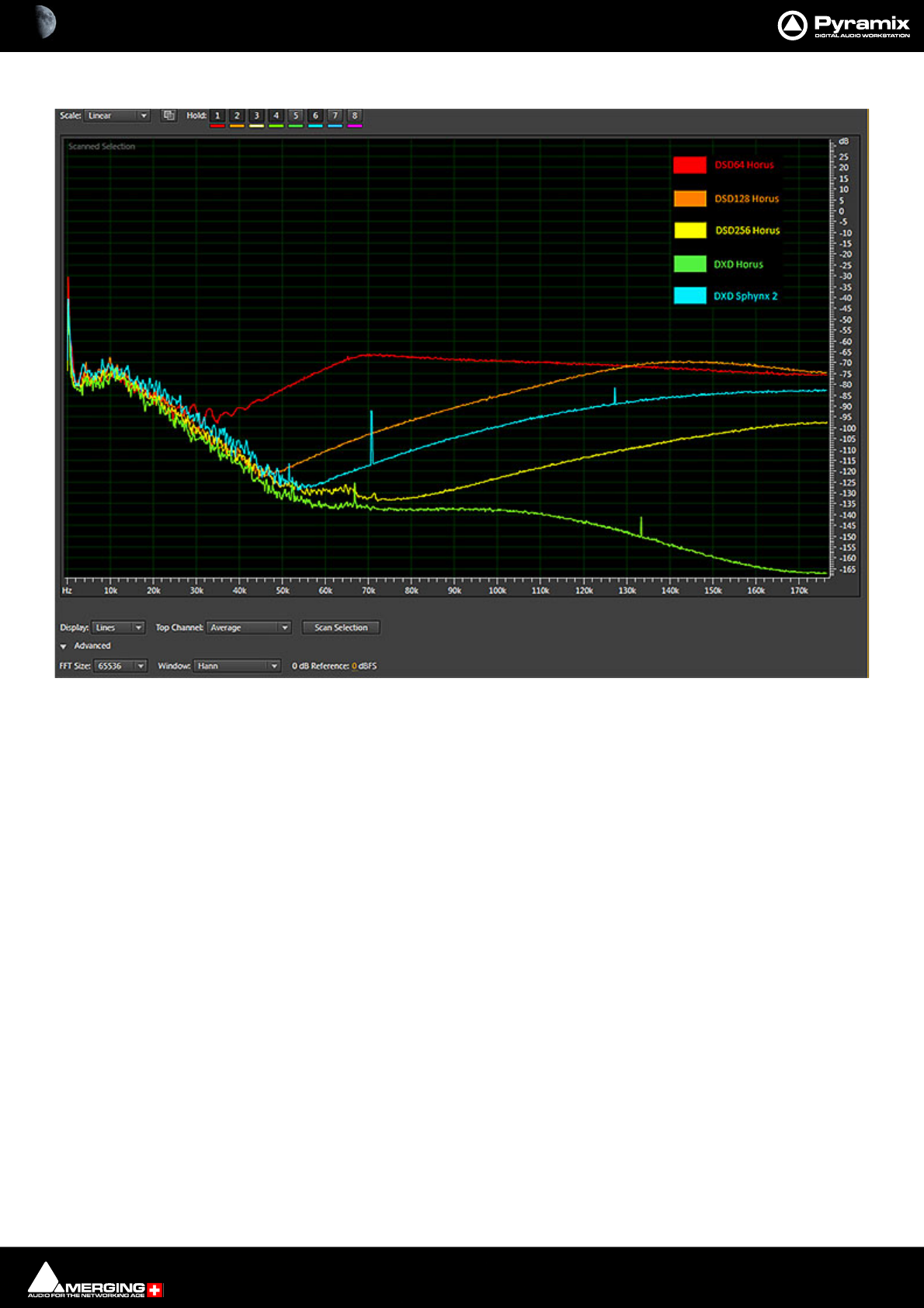Toggle Hold slot 3
The height and width of the screenshot is (1308, 924).
tap(256, 116)
